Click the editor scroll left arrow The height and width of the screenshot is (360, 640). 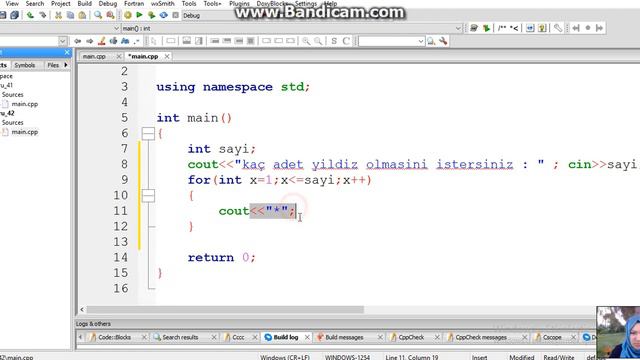pos(82,310)
